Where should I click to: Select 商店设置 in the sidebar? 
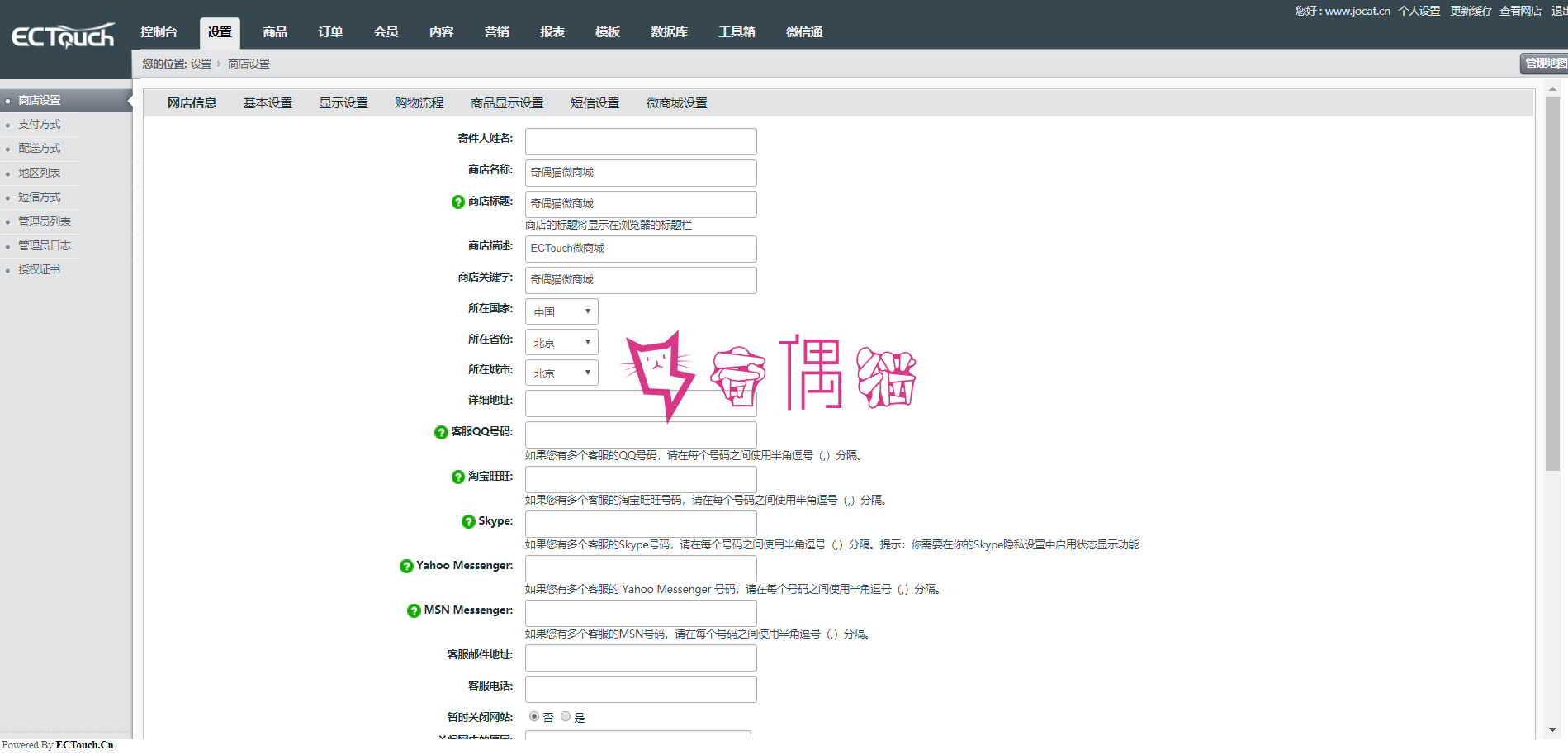tap(66, 100)
